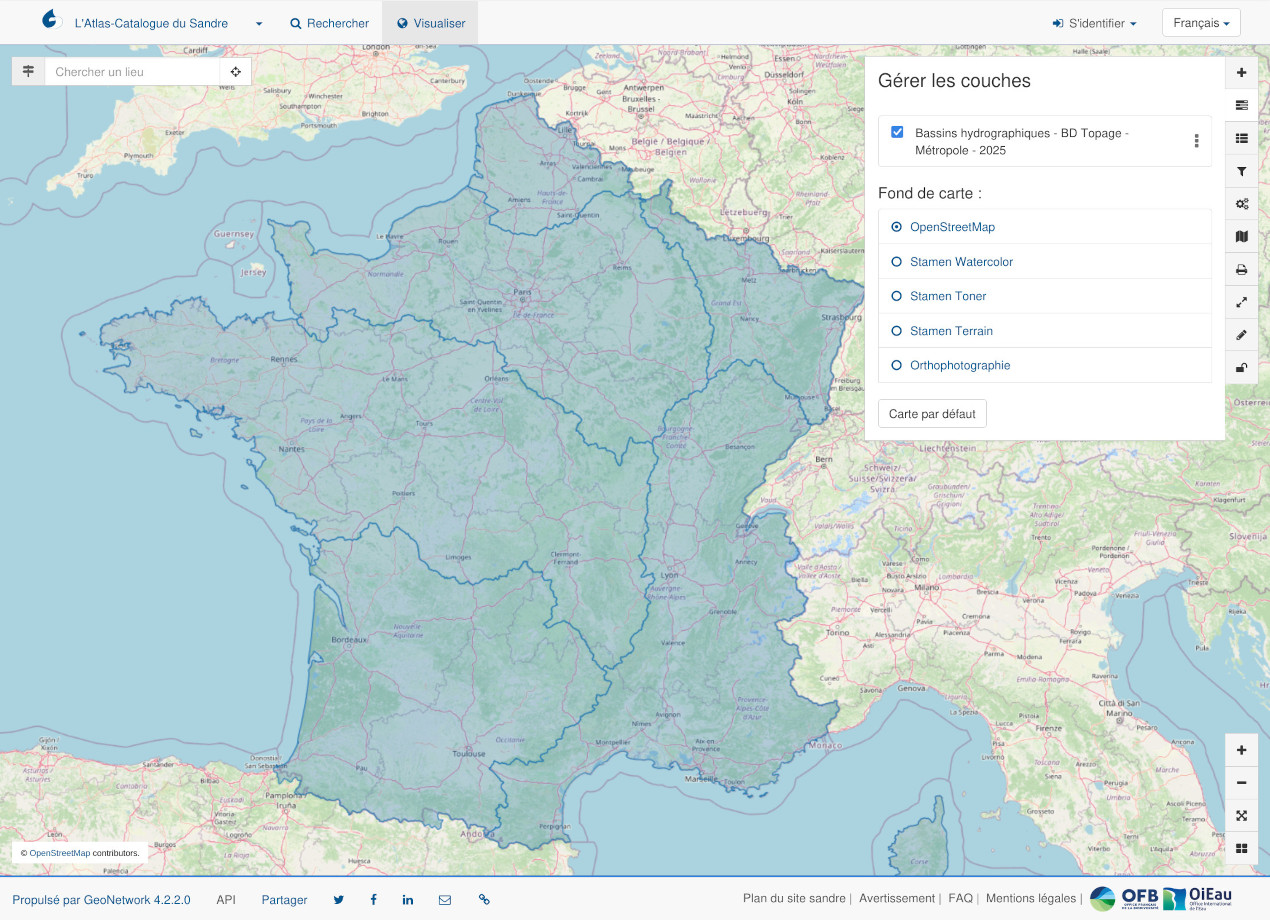Expand the S'identifier login dropdown
Screen dimensions: 1270x920
[1094, 23]
